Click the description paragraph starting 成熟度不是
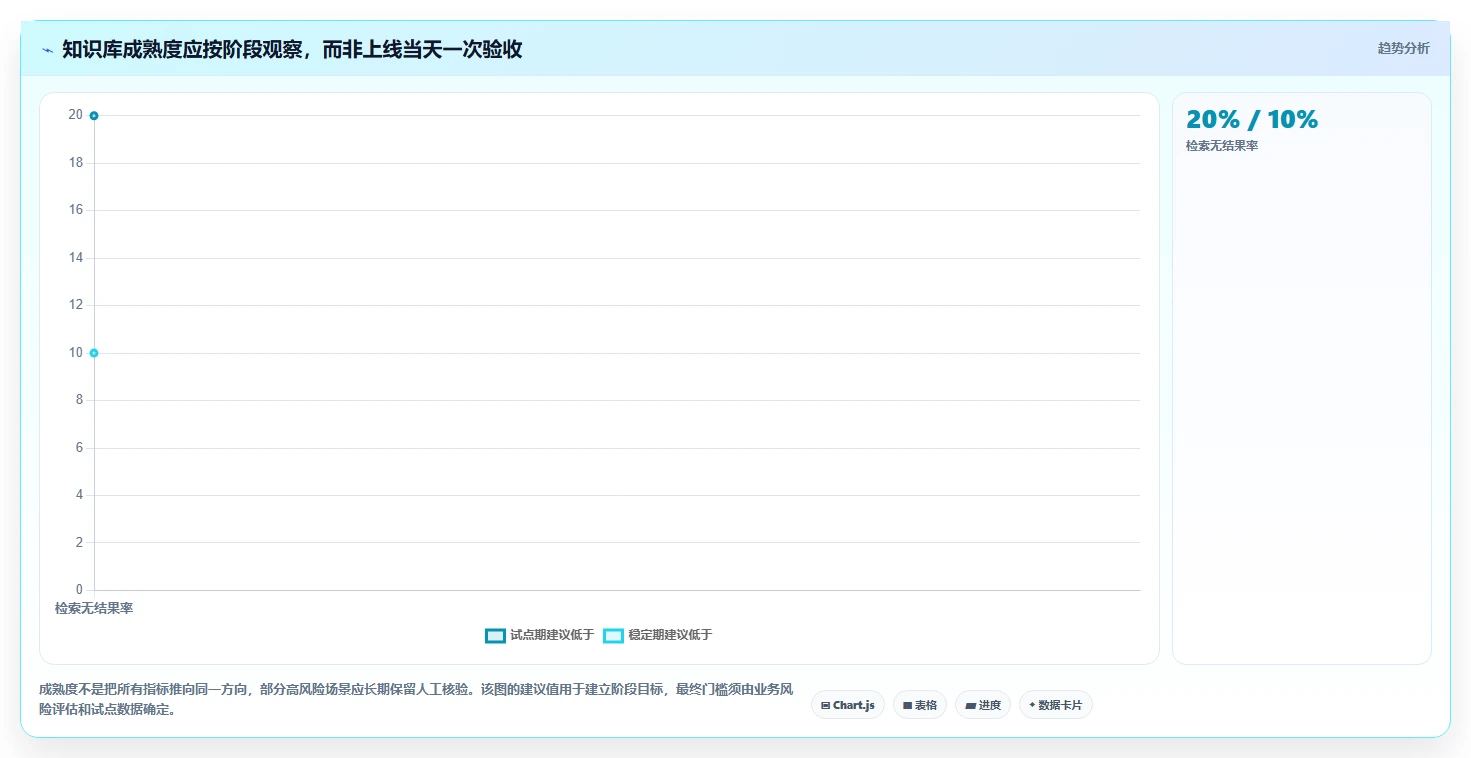 (416, 700)
